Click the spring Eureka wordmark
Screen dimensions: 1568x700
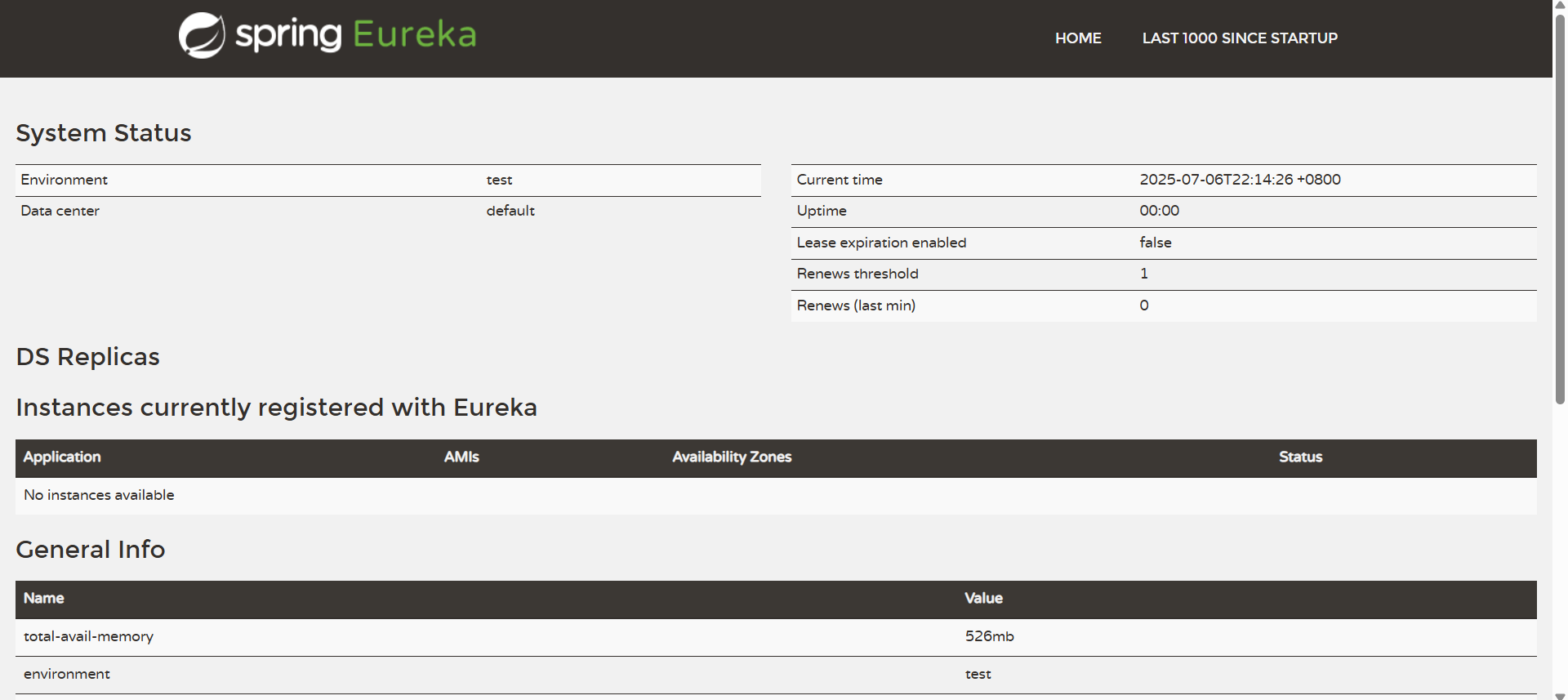356,34
